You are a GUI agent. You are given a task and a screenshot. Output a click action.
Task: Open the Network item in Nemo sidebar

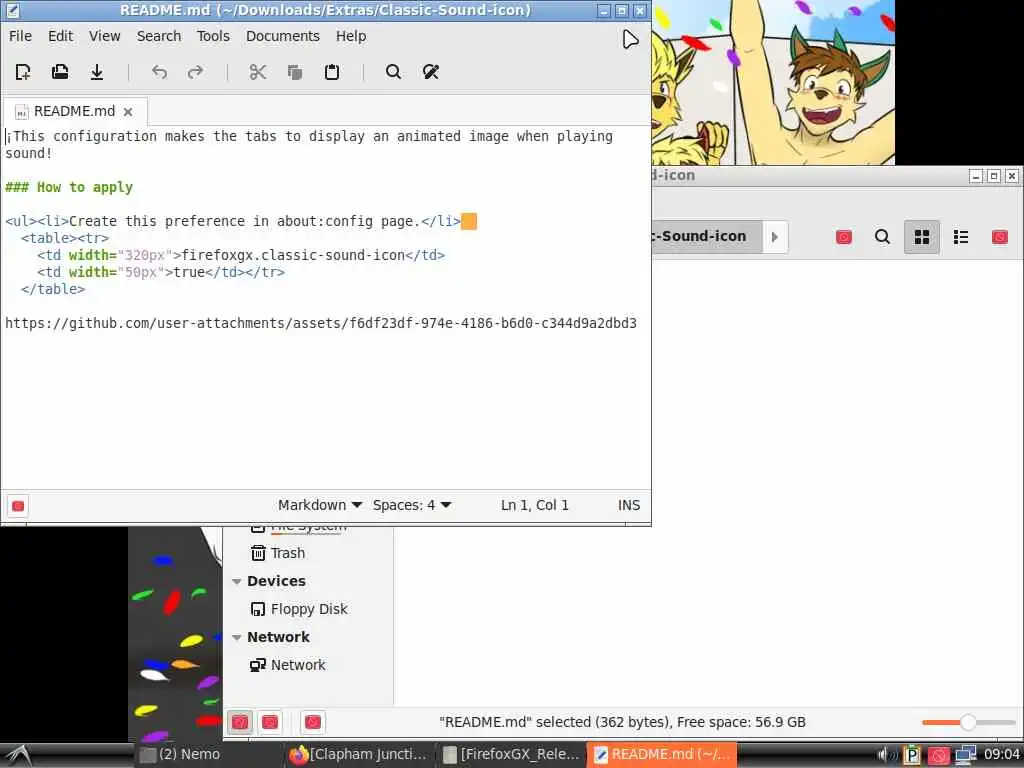[x=287, y=665]
